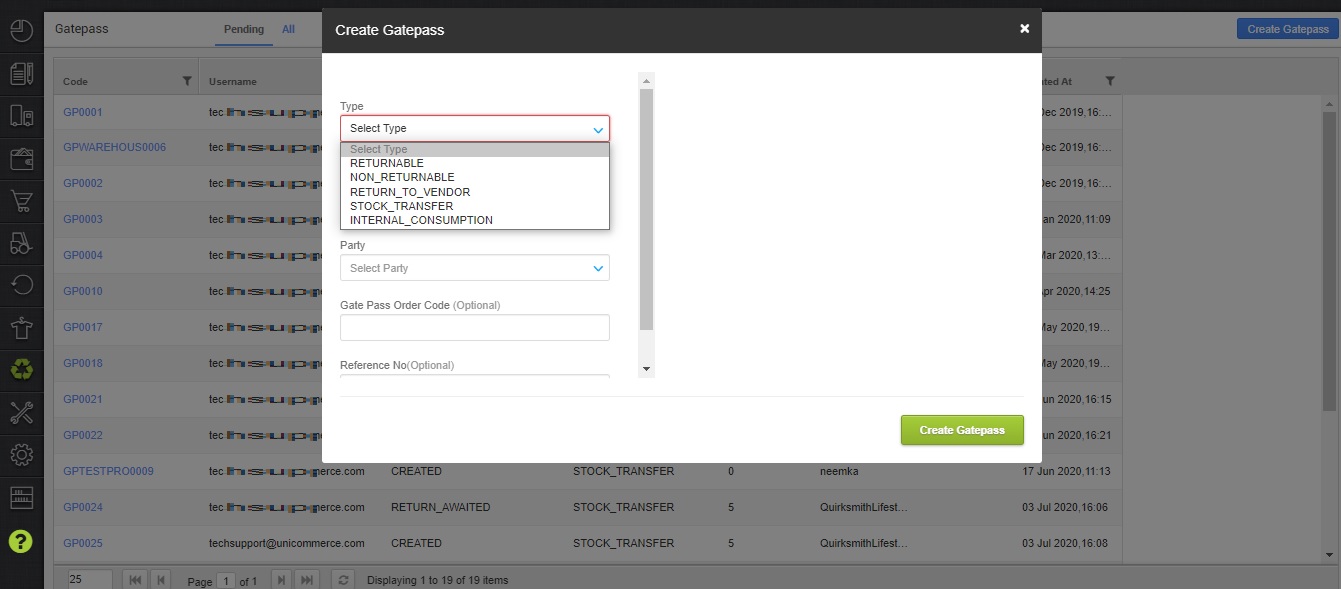The width and height of the screenshot is (1341, 589).
Task: Click the devices sidebar icon
Action: coord(22,116)
